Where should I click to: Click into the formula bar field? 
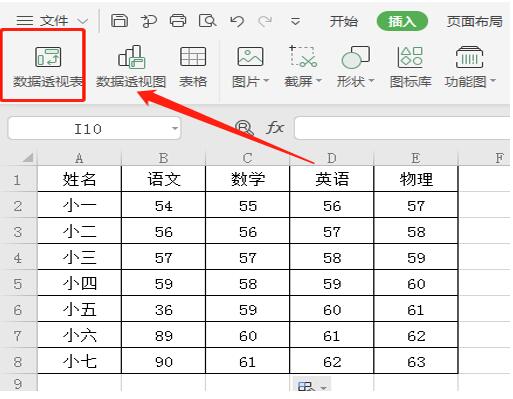pos(403,128)
